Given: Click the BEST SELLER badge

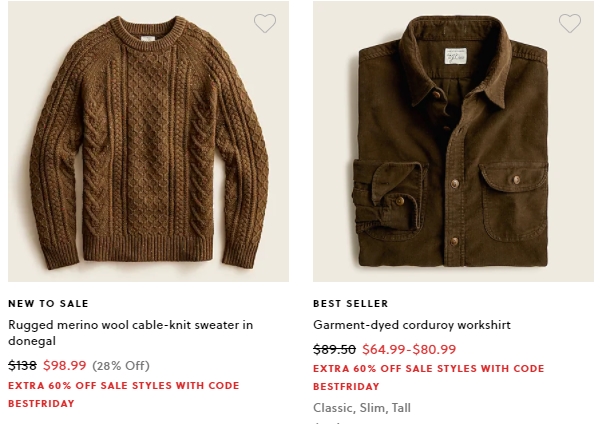Looking at the screenshot, I should coord(351,303).
